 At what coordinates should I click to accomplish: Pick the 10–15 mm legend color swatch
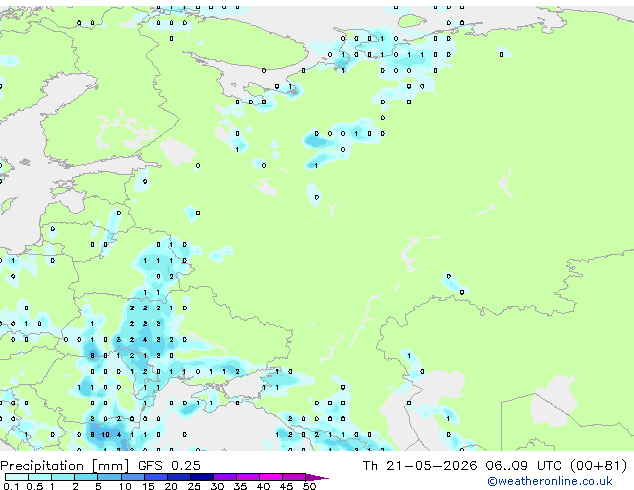(x=132, y=477)
